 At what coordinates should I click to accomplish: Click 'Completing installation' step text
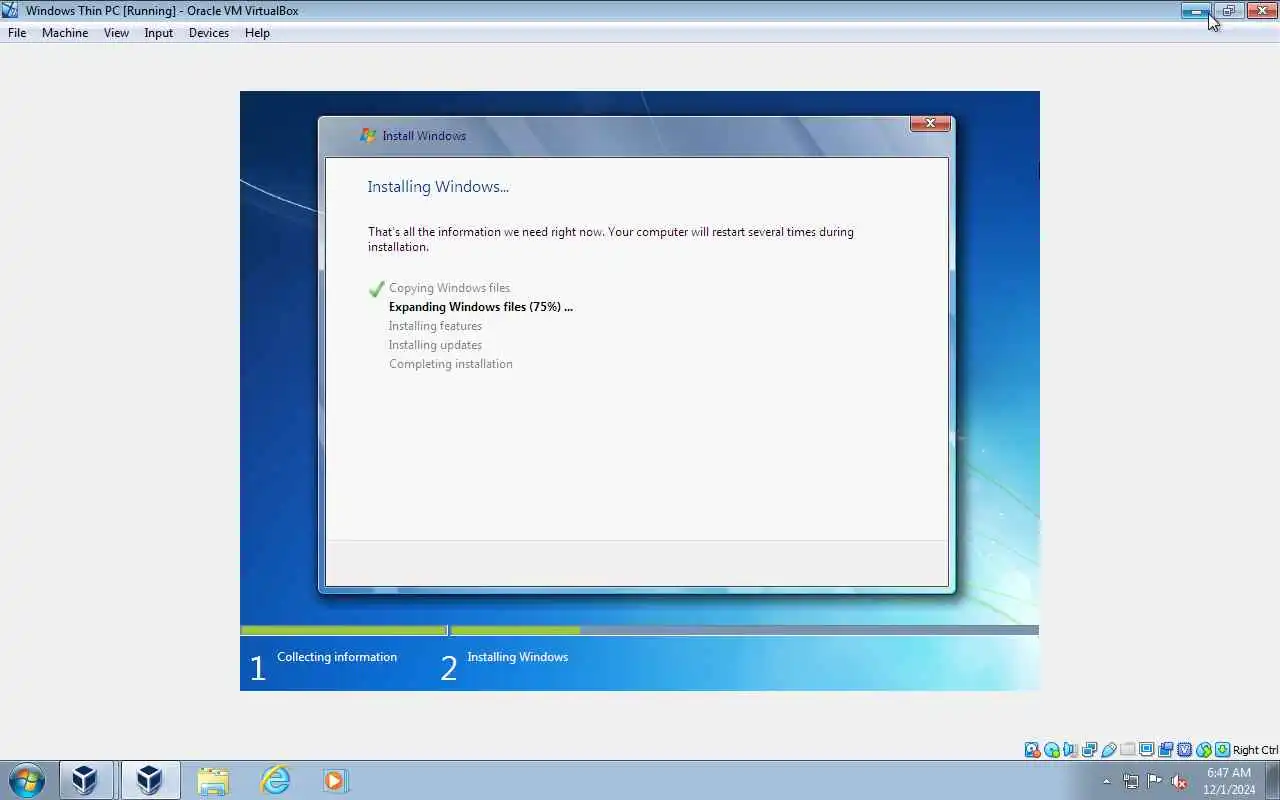pyautogui.click(x=451, y=364)
